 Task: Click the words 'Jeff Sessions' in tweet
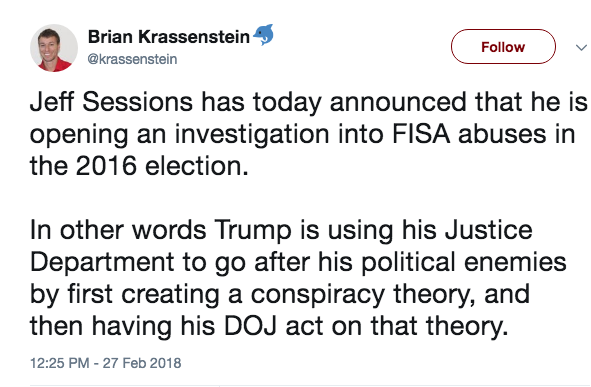tap(111, 102)
